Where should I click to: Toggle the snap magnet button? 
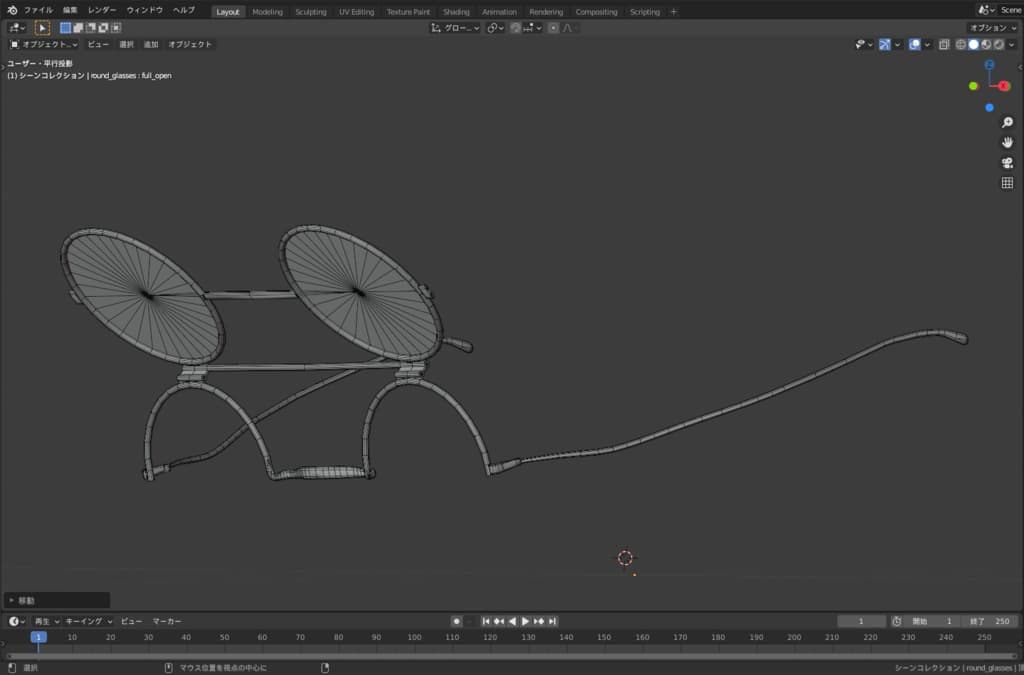(515, 28)
